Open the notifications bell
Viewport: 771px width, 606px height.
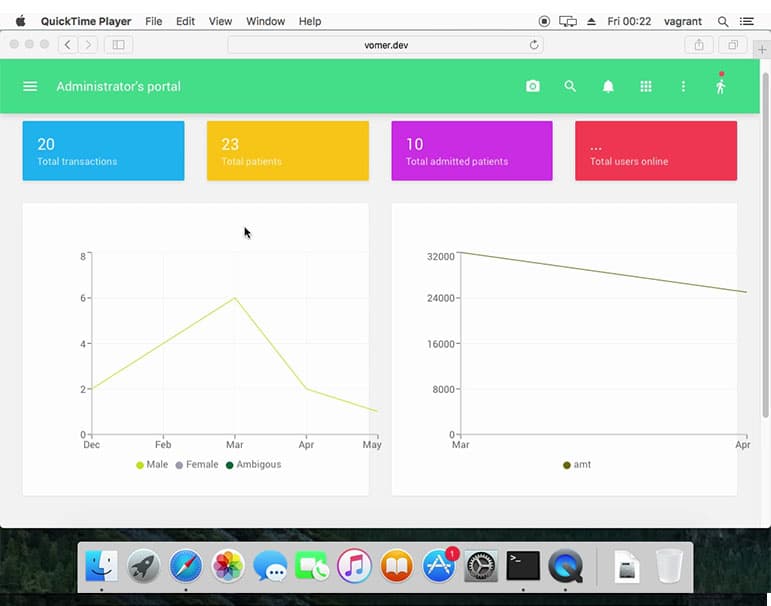coord(608,87)
